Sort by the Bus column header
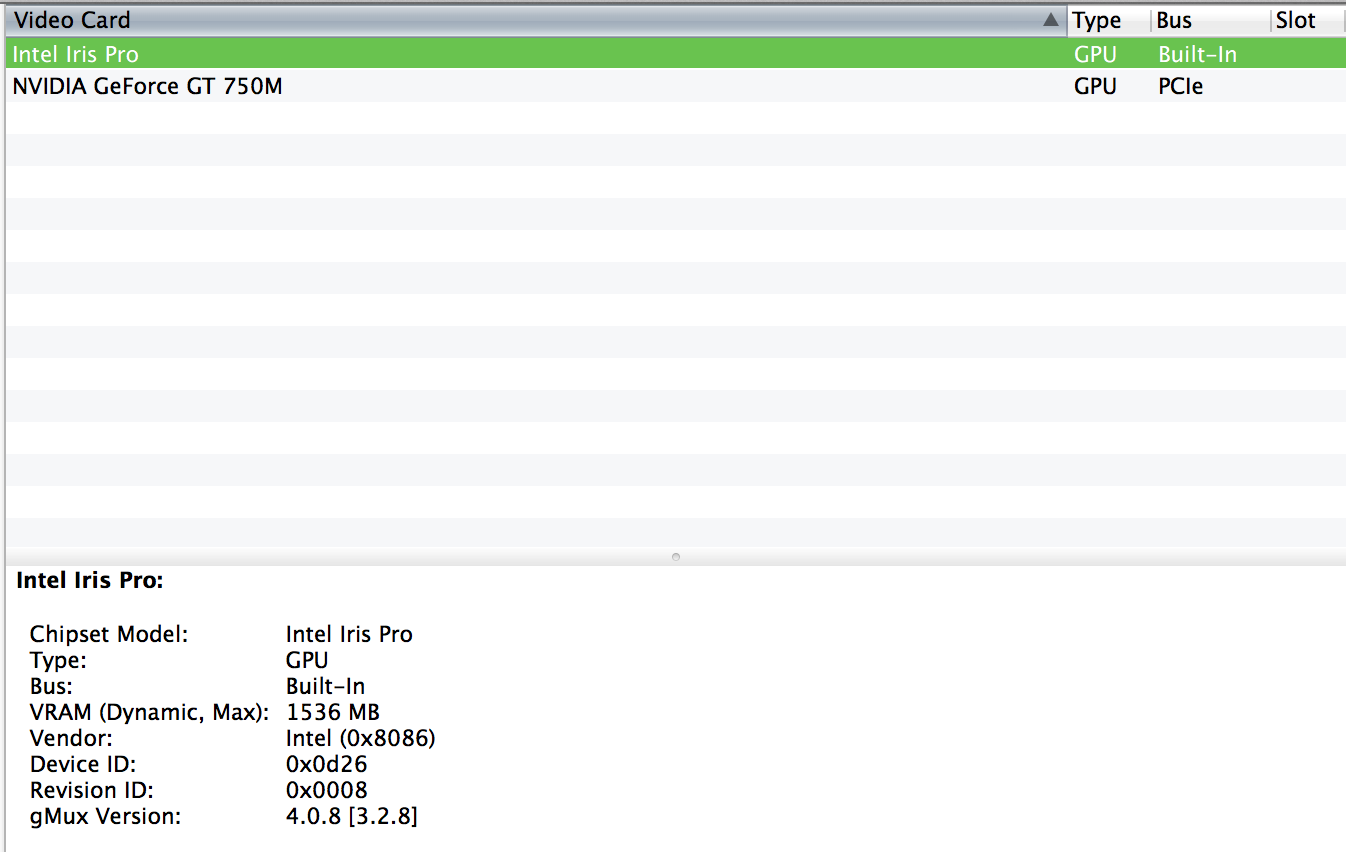Screen dimensions: 1346x852 1176,20
